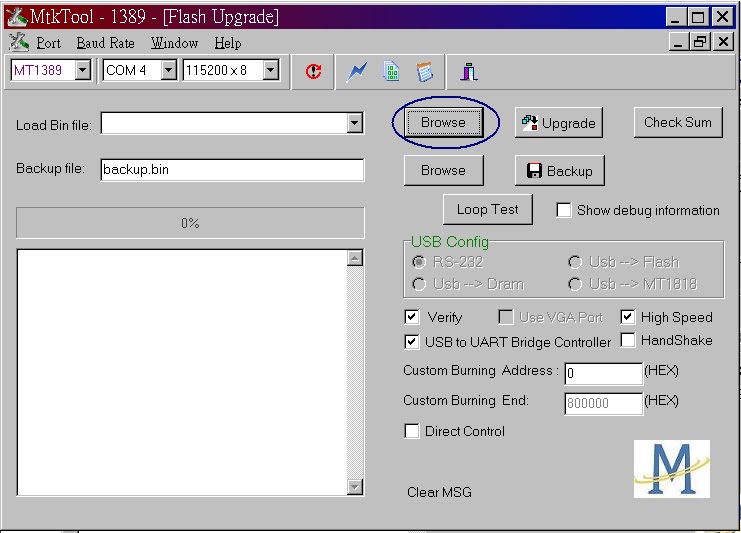Click the Custom Burning End field
The height and width of the screenshot is (533, 741).
603,404
